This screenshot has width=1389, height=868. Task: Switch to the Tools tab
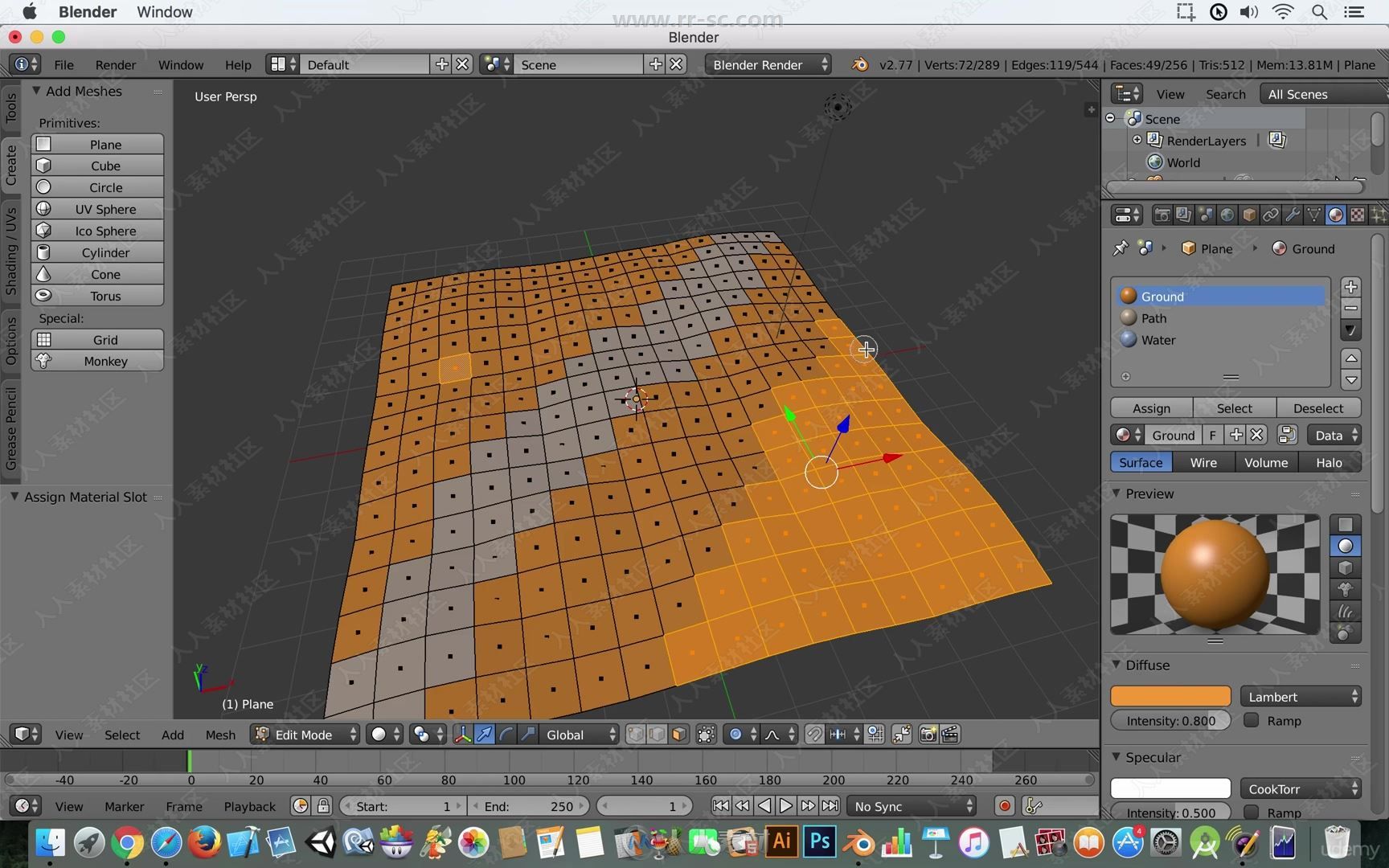10,107
